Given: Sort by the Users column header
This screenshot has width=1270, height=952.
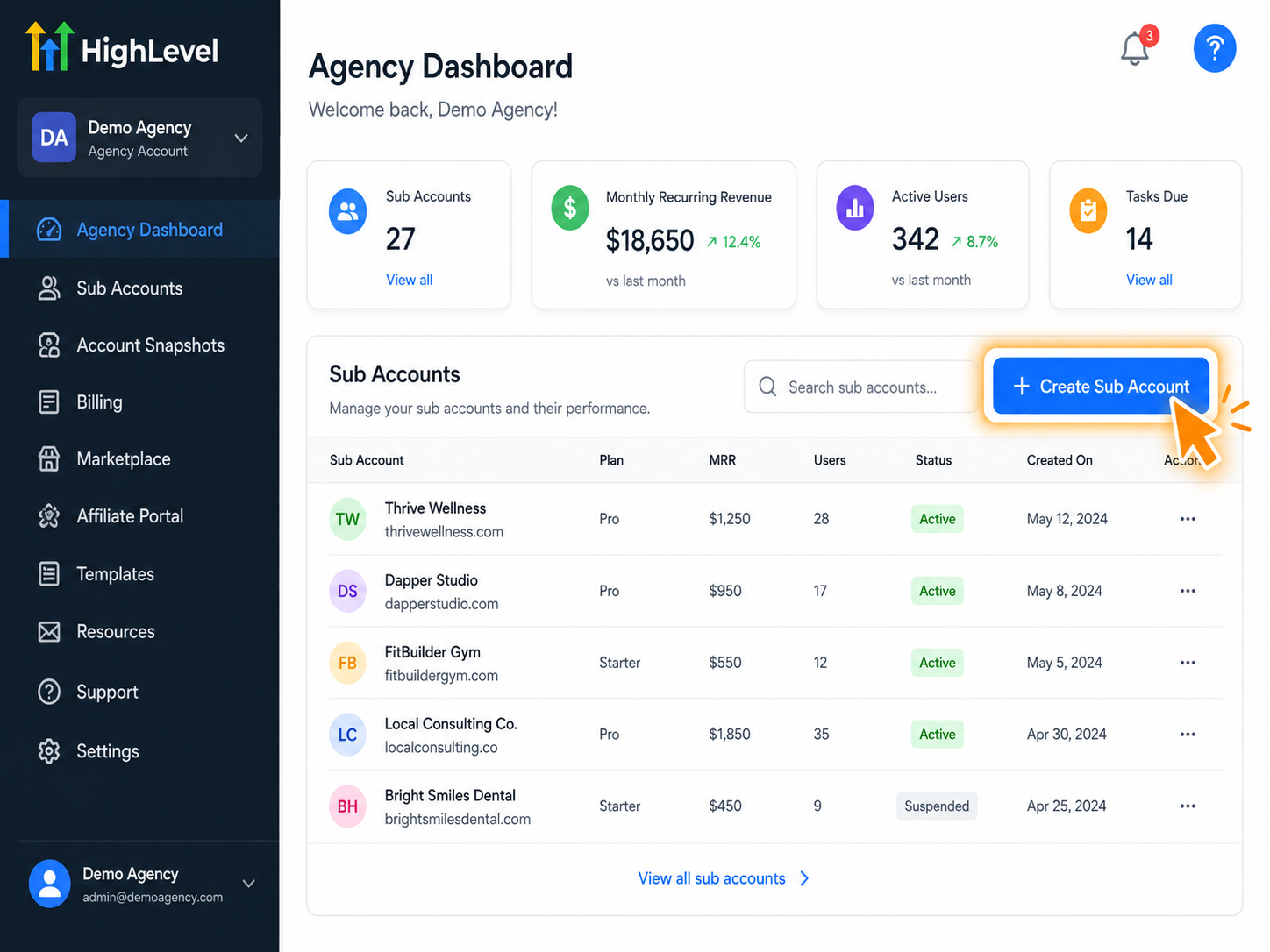Looking at the screenshot, I should pos(830,460).
